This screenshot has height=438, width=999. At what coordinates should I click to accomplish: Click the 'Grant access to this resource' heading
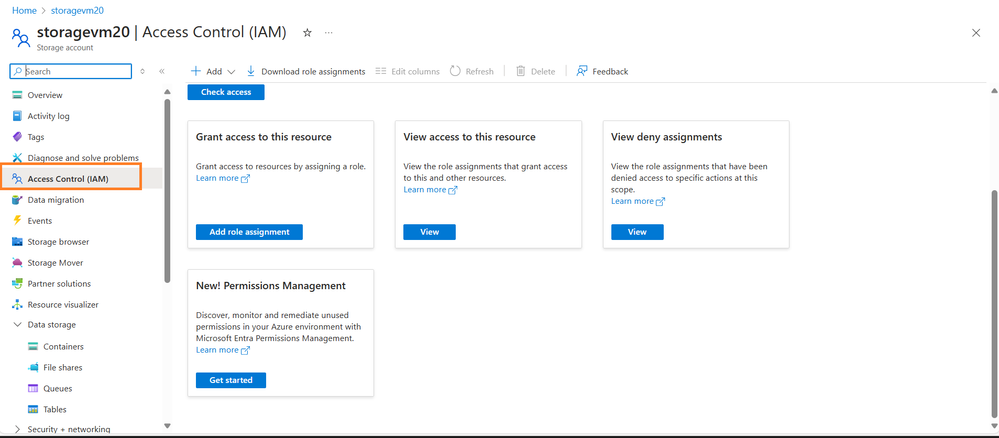(264, 137)
